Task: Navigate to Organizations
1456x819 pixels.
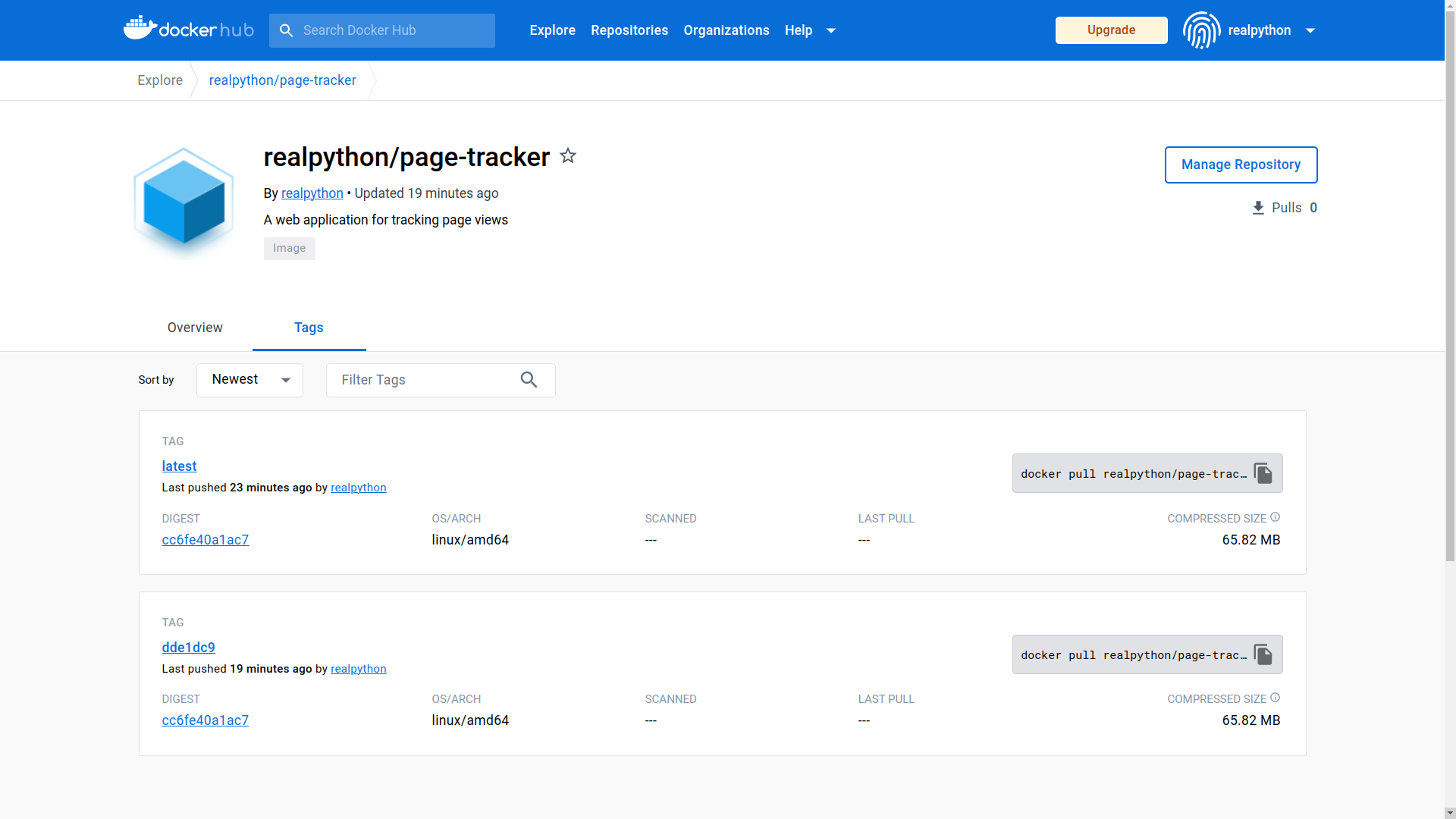Action: (x=726, y=30)
